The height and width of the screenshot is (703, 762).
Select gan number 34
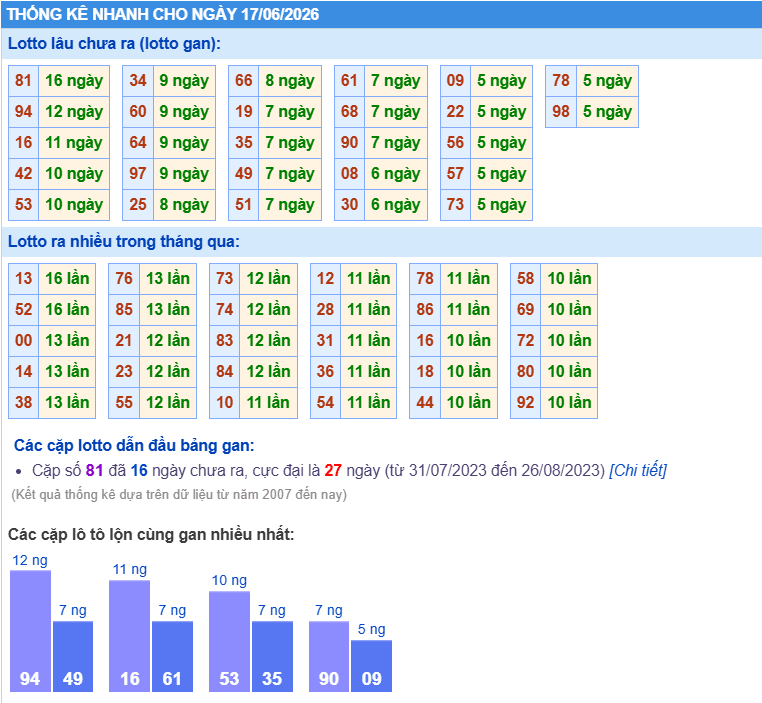[138, 81]
